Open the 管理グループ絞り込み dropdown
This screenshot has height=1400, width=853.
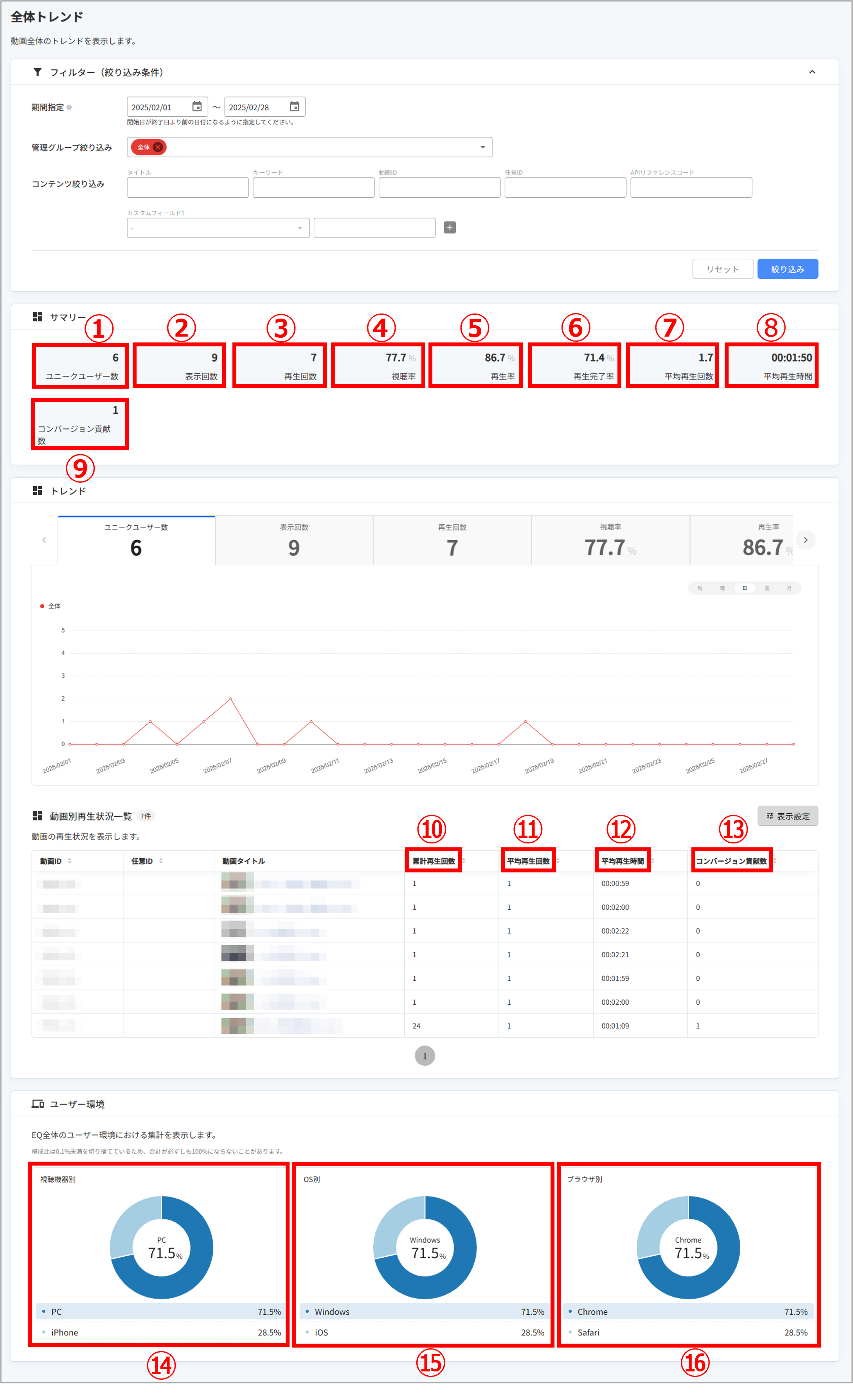[x=482, y=147]
